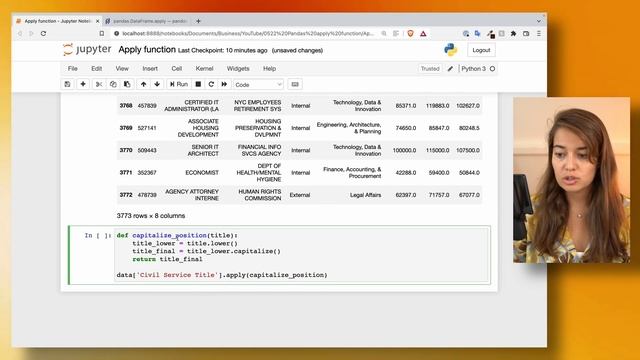Expand the tab search chevron

539,21
